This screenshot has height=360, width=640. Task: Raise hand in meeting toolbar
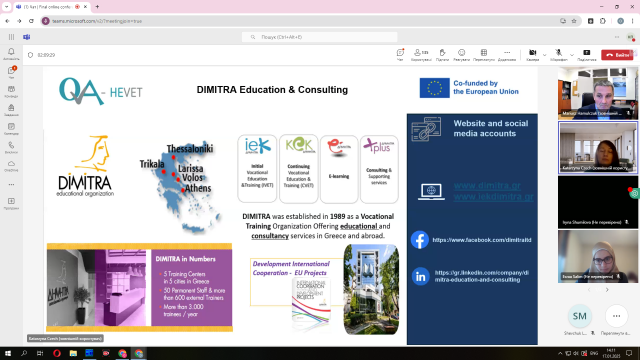(442, 55)
